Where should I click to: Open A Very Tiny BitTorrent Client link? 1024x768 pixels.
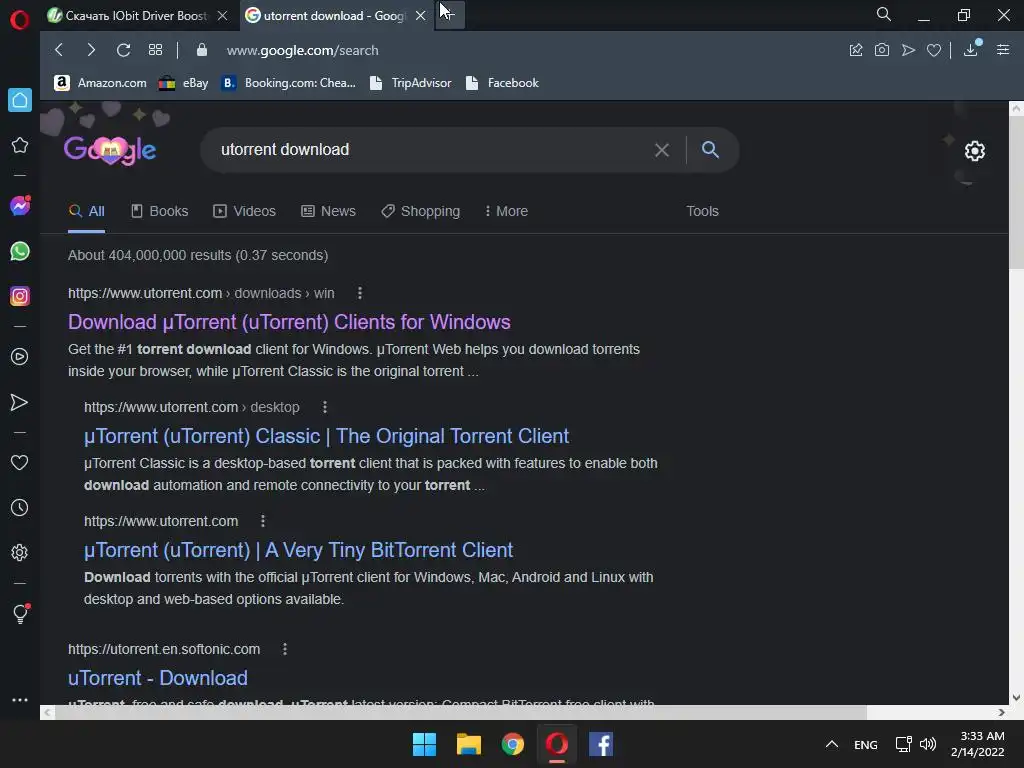298,550
